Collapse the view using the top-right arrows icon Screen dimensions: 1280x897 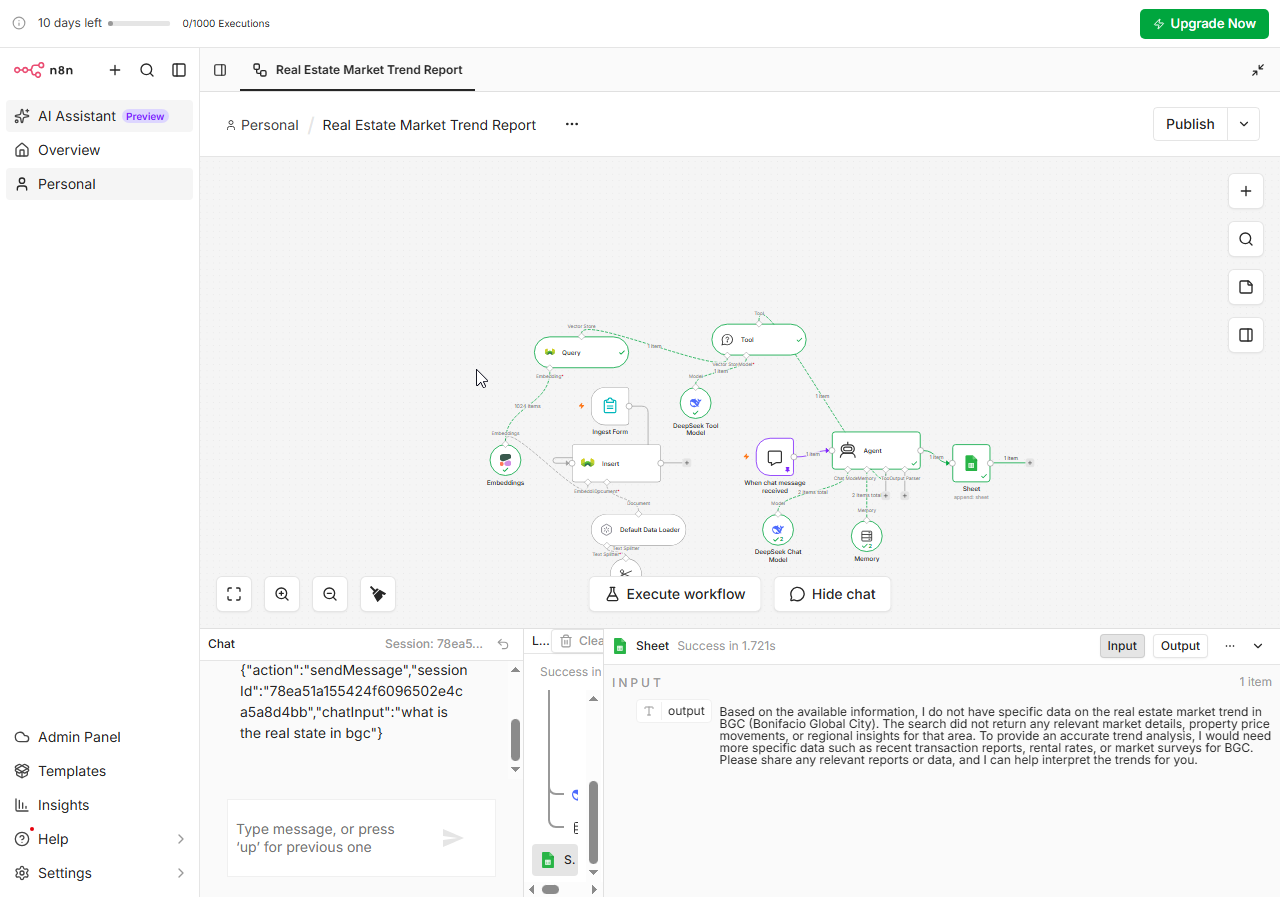pos(1258,70)
